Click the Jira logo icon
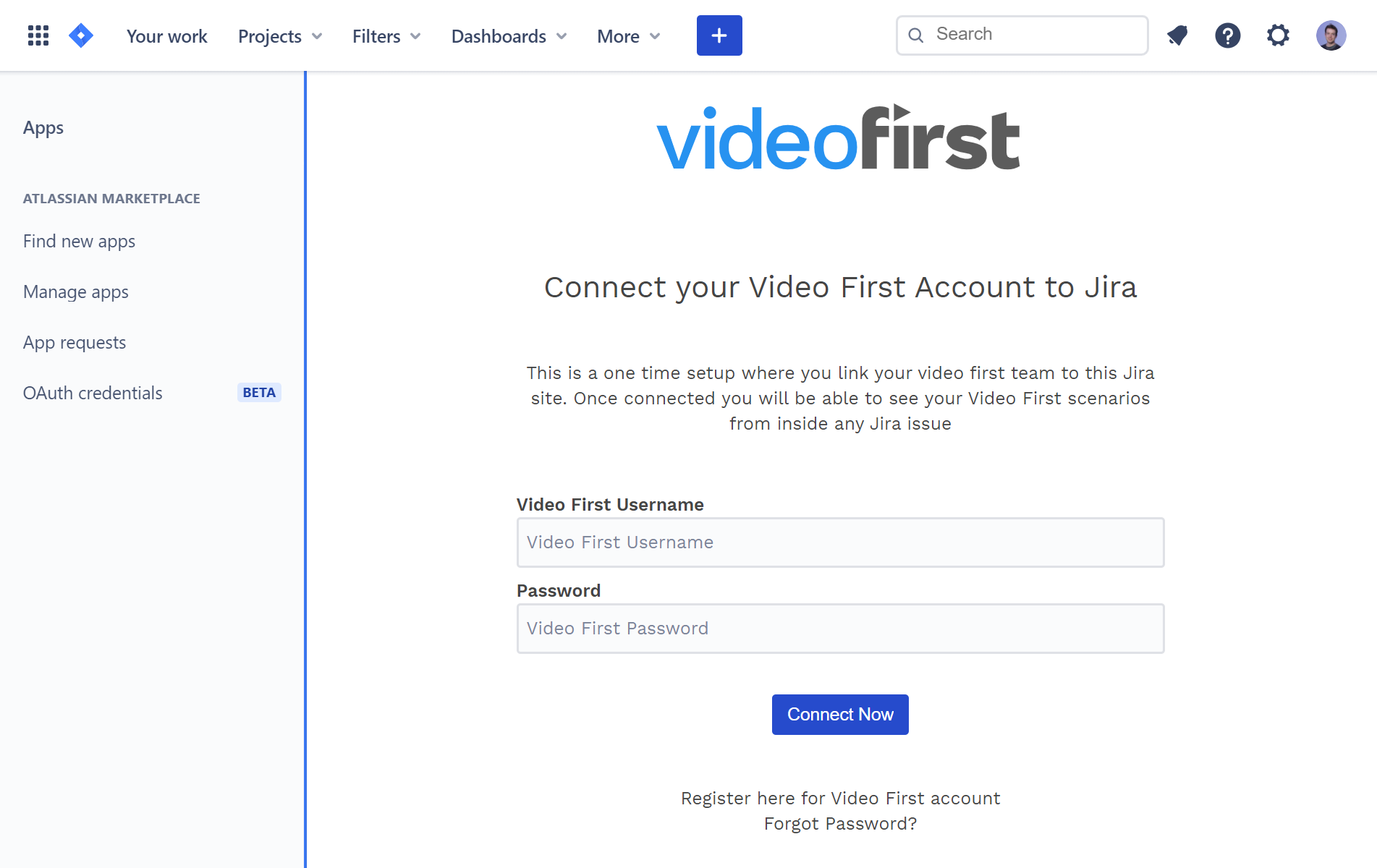Screen dimensions: 1377x868 [x=81, y=35]
